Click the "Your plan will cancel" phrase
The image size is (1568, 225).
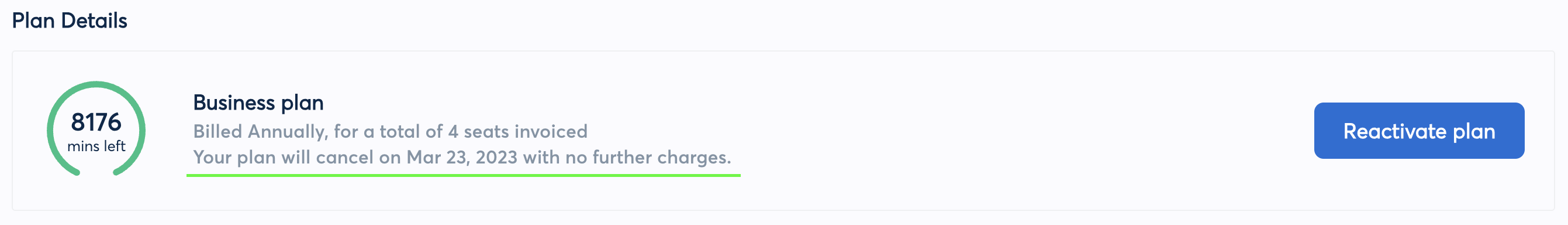(x=283, y=157)
